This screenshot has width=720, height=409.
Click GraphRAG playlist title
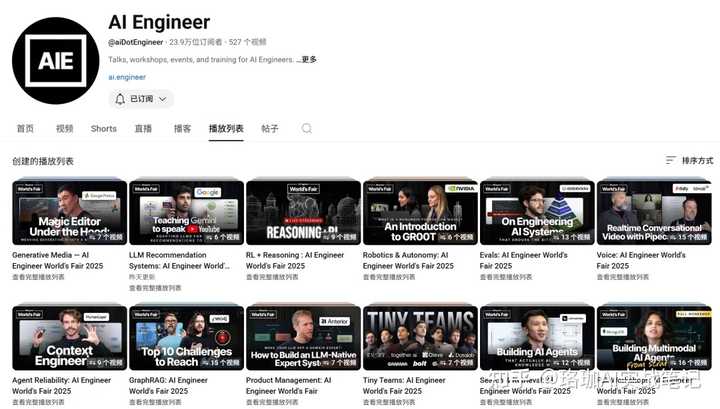coord(168,386)
